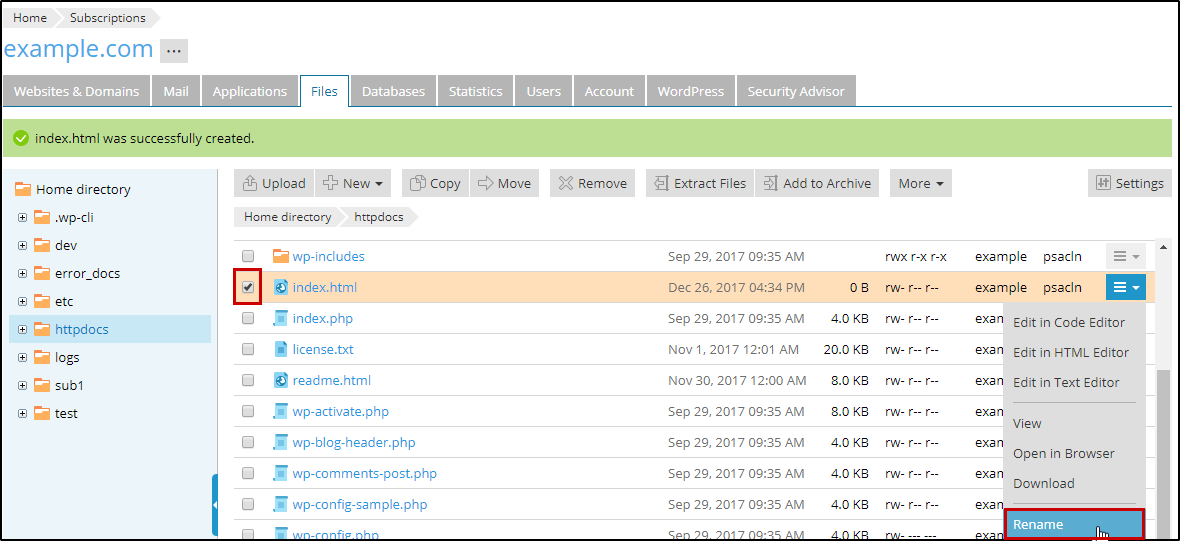This screenshot has height=541, width=1180.
Task: Select the httpdocs folder in tree
Action: coord(82,329)
